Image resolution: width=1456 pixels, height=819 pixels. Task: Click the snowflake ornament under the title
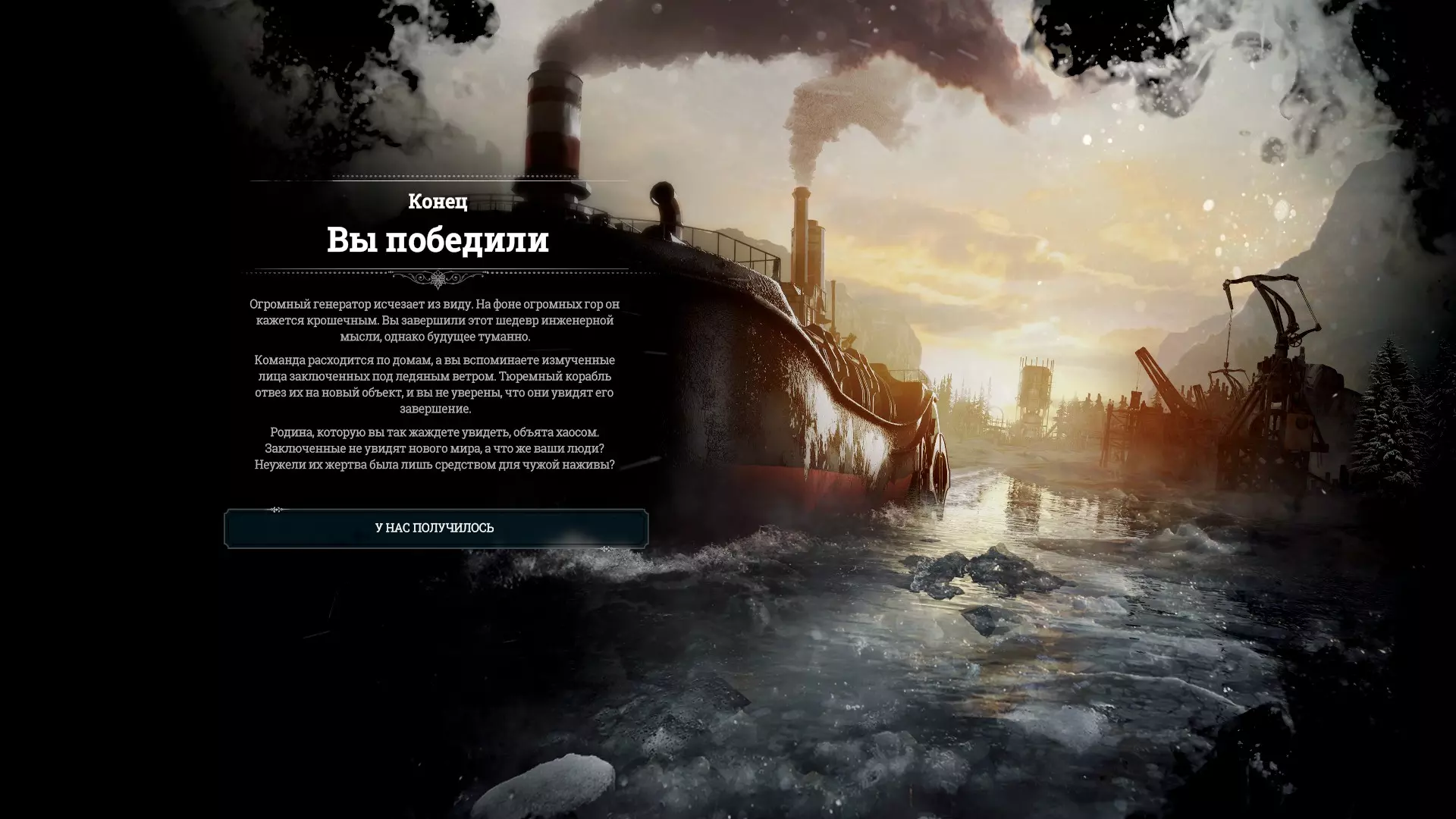[438, 280]
